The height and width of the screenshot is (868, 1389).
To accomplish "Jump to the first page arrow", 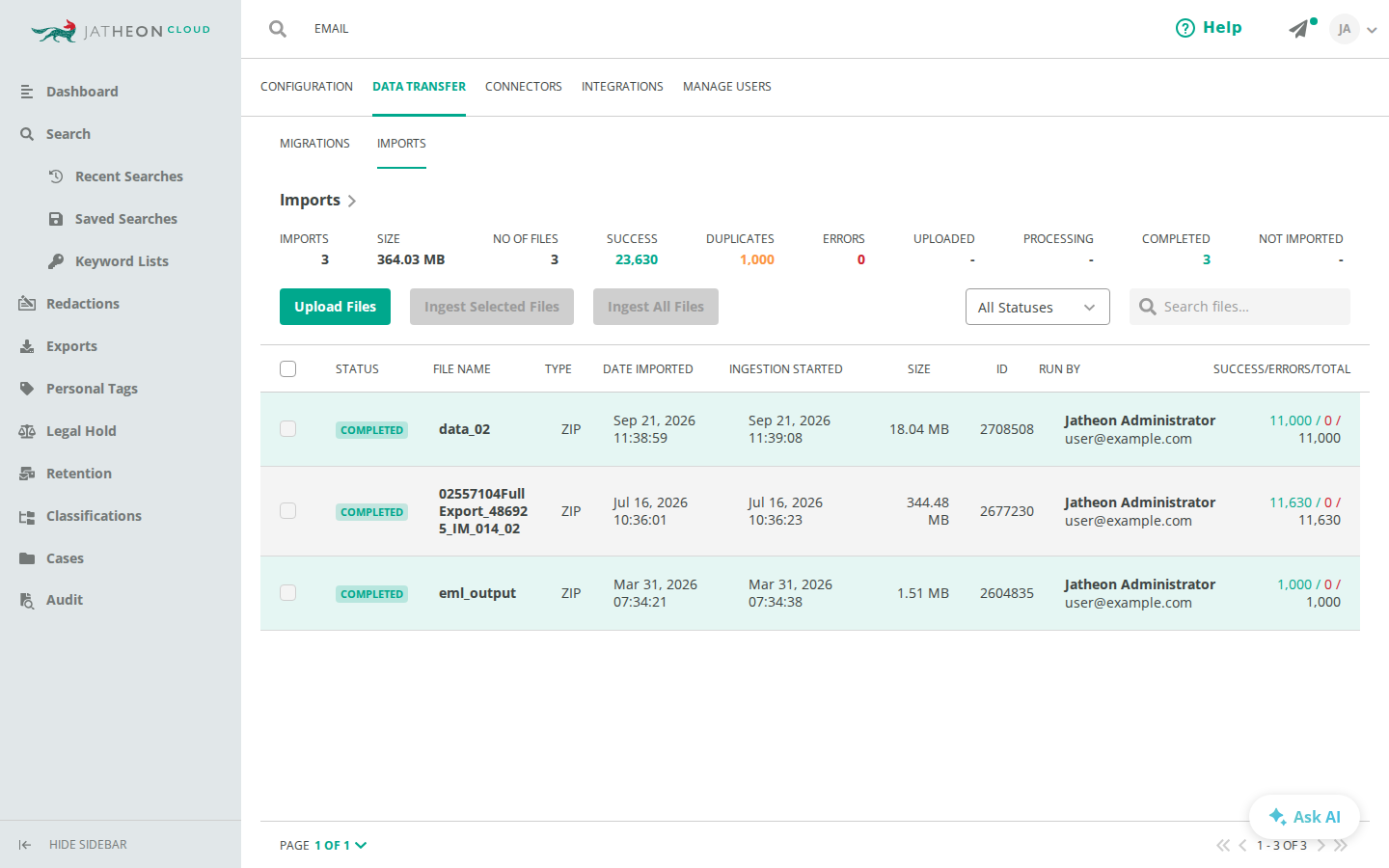I will (1223, 846).
